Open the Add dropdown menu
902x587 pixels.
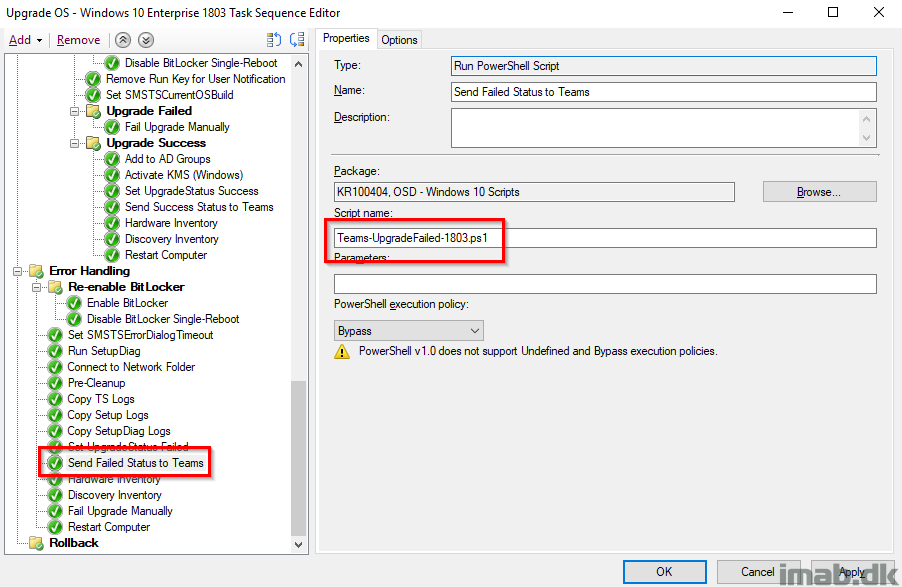click(25, 40)
